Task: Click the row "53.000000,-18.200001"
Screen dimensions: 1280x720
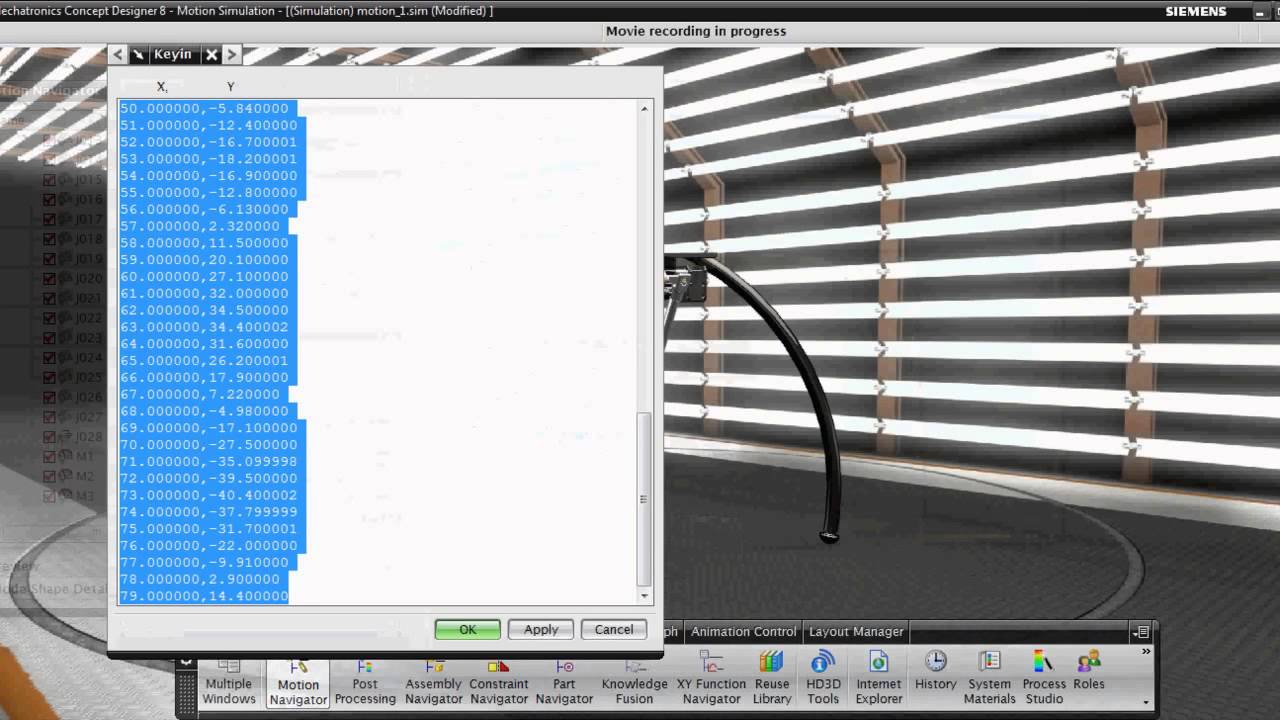Action: pyautogui.click(x=208, y=159)
